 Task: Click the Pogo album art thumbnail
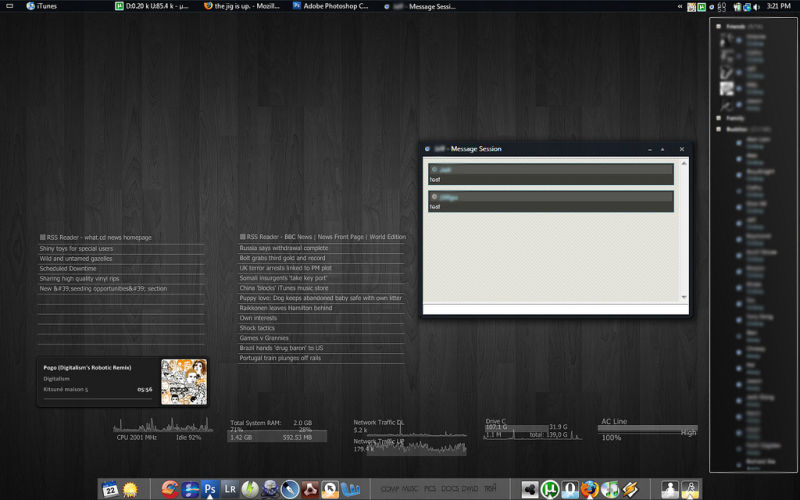(x=183, y=381)
